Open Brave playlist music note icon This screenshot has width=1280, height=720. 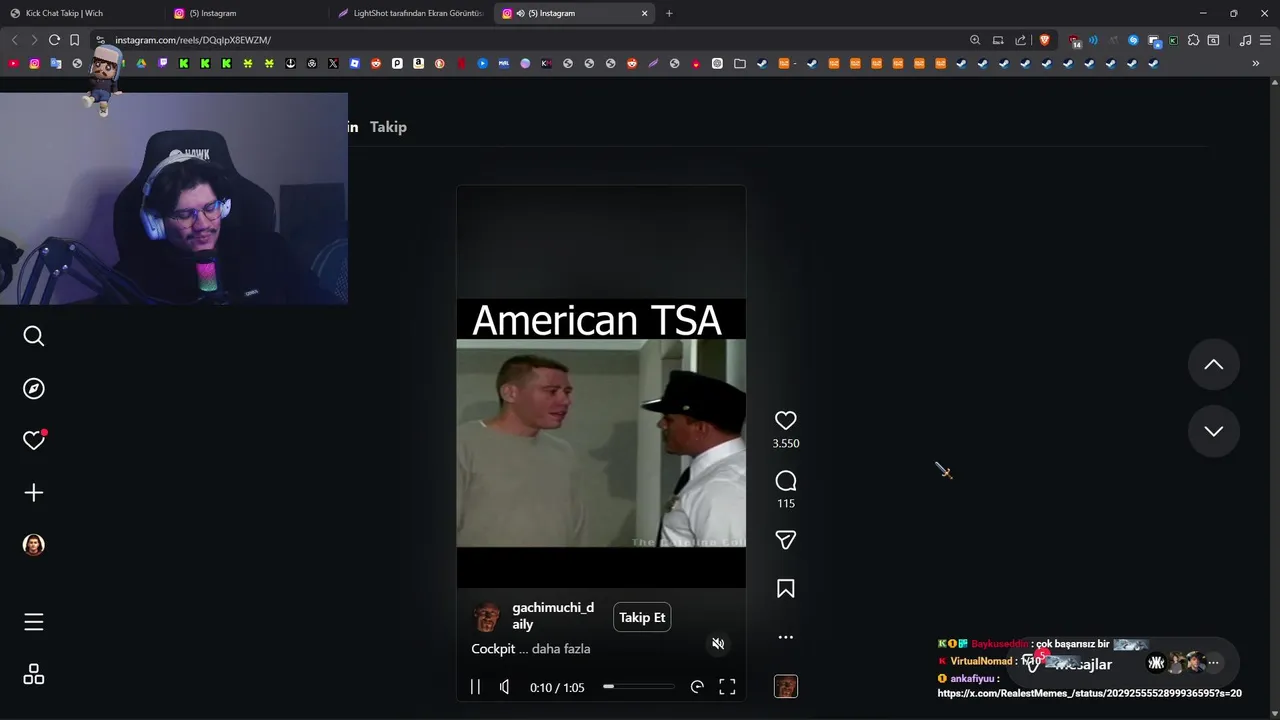click(x=1245, y=40)
